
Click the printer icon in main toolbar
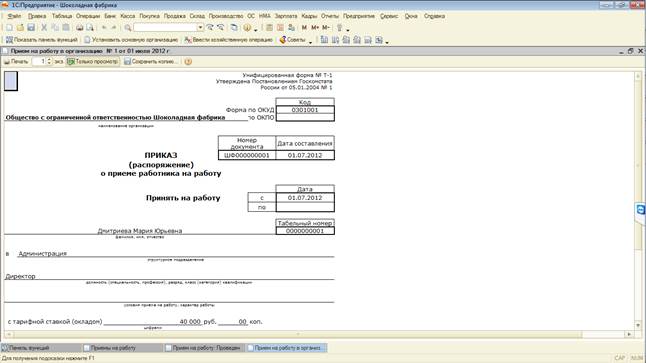pyautogui.click(x=80, y=28)
